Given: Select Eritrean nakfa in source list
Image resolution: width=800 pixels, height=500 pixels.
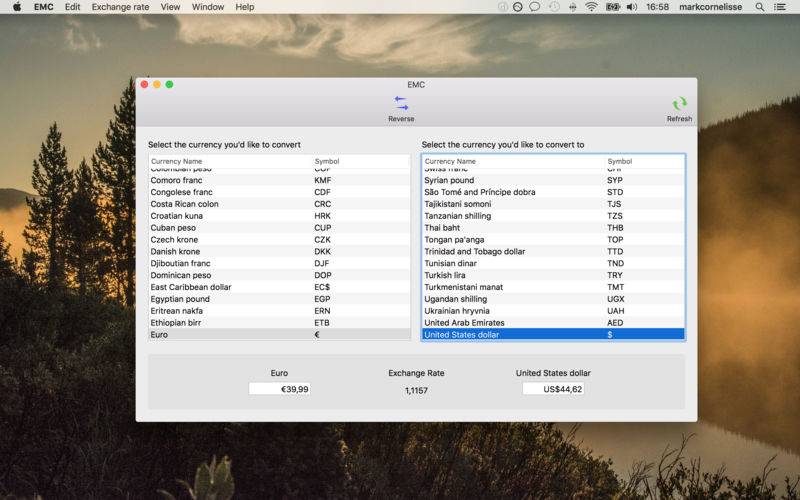Looking at the screenshot, I should click(279, 311).
